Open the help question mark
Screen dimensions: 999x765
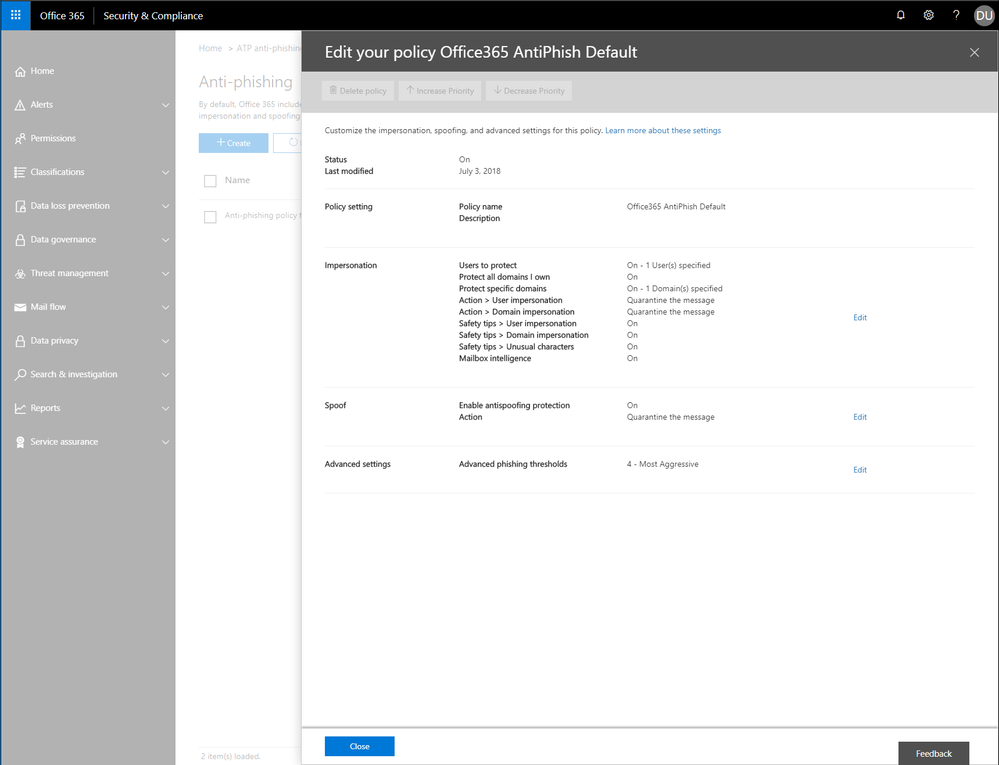point(956,15)
